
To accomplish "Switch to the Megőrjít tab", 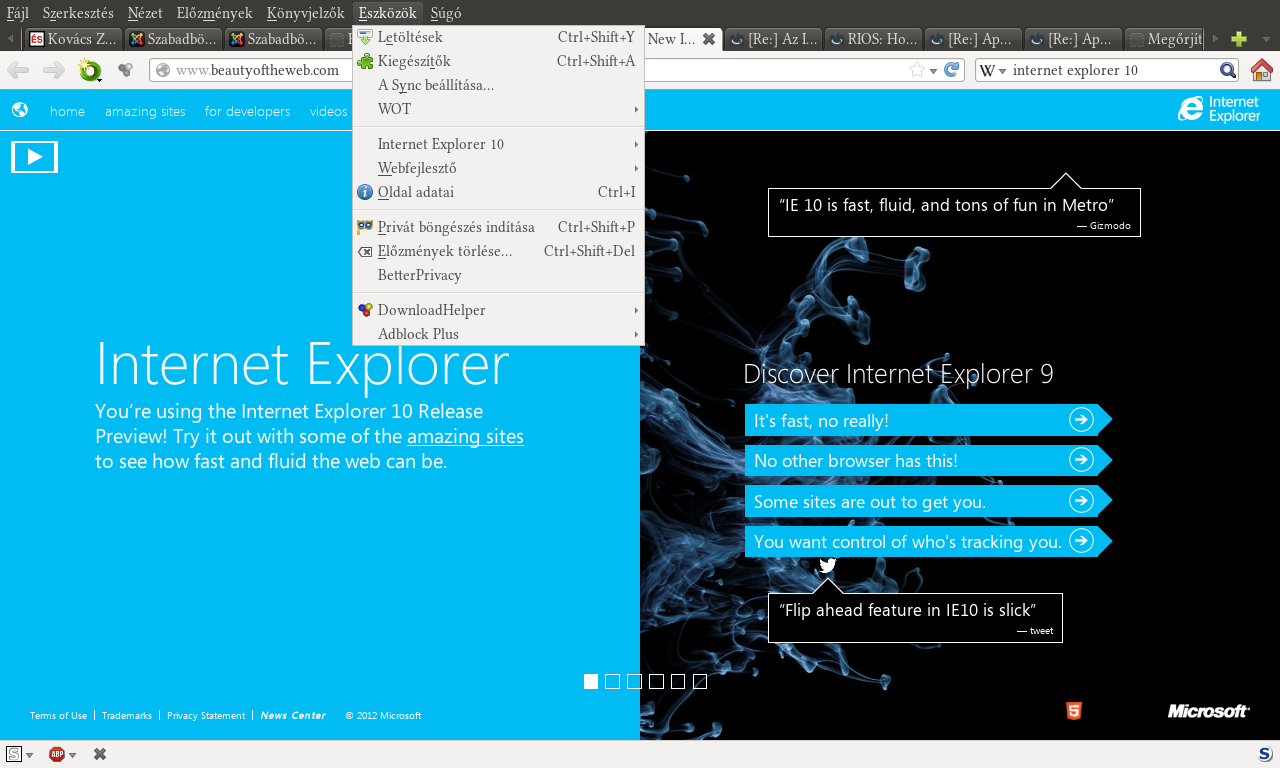I will (1165, 39).
